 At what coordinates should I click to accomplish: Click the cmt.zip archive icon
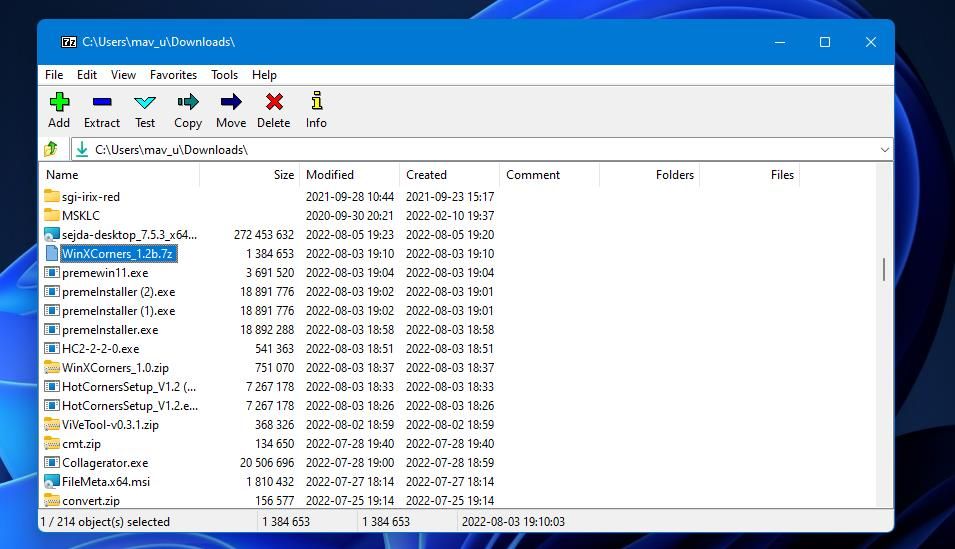click(52, 444)
